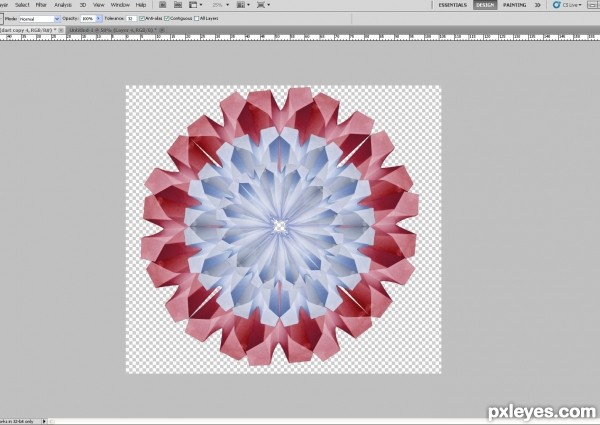Image resolution: width=600 pixels, height=425 pixels.
Task: Click the Tolerance input field
Action: [x=131, y=18]
